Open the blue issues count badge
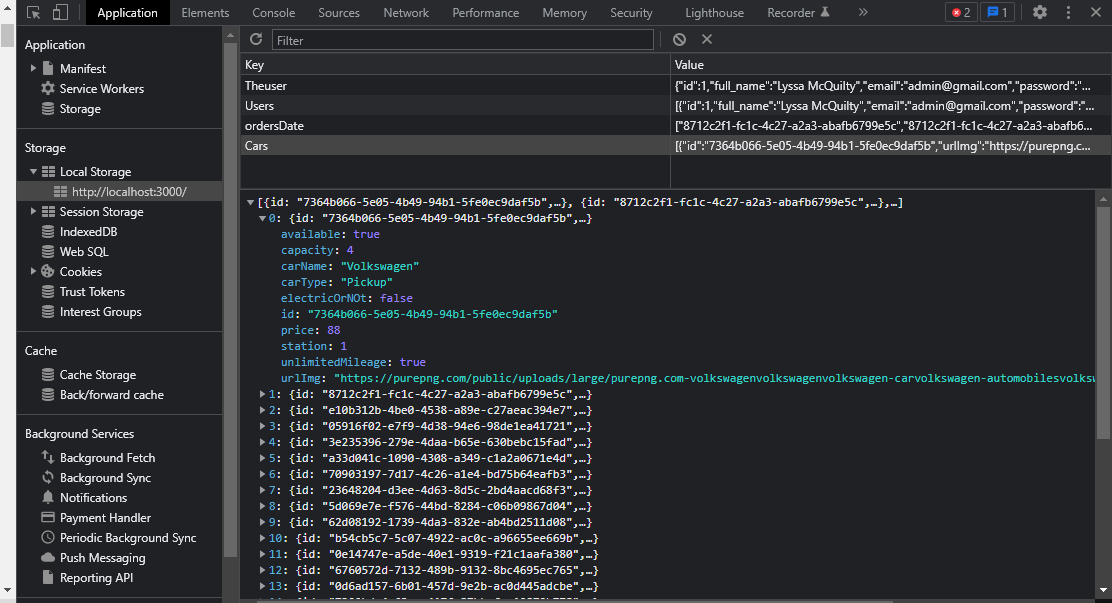Viewport: 1112px width, 603px height. click(x=997, y=12)
